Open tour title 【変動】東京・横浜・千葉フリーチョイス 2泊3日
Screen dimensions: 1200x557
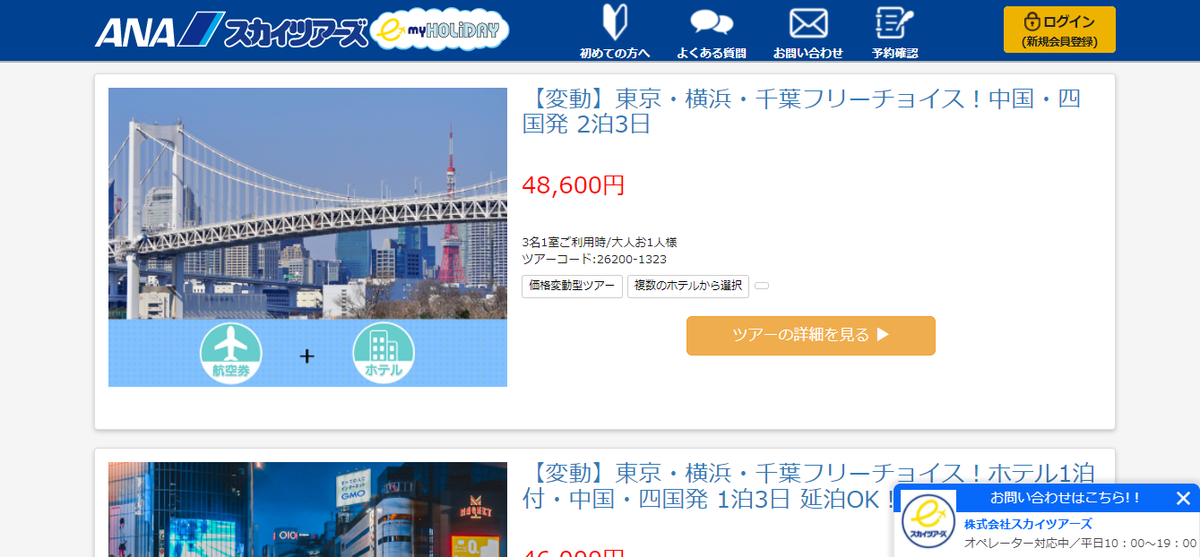(x=801, y=111)
